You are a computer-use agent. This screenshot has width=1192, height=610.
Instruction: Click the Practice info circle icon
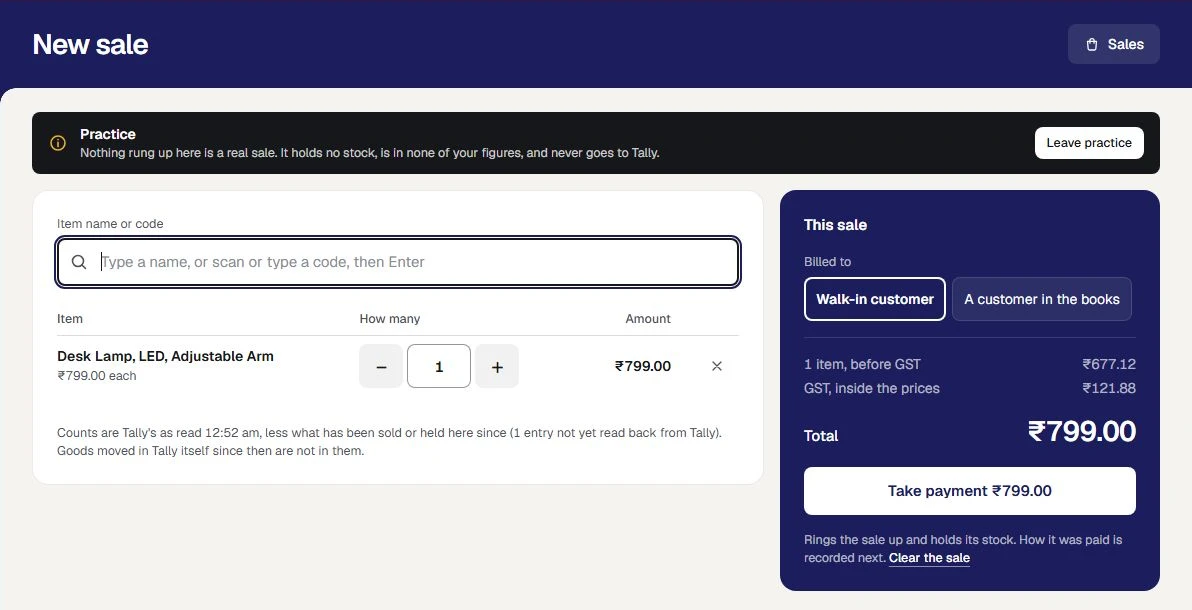[x=58, y=143]
